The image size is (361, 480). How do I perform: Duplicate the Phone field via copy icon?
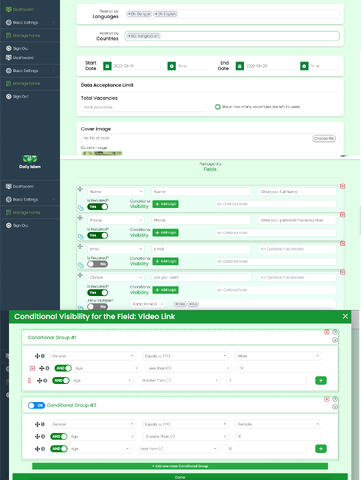(x=80, y=236)
